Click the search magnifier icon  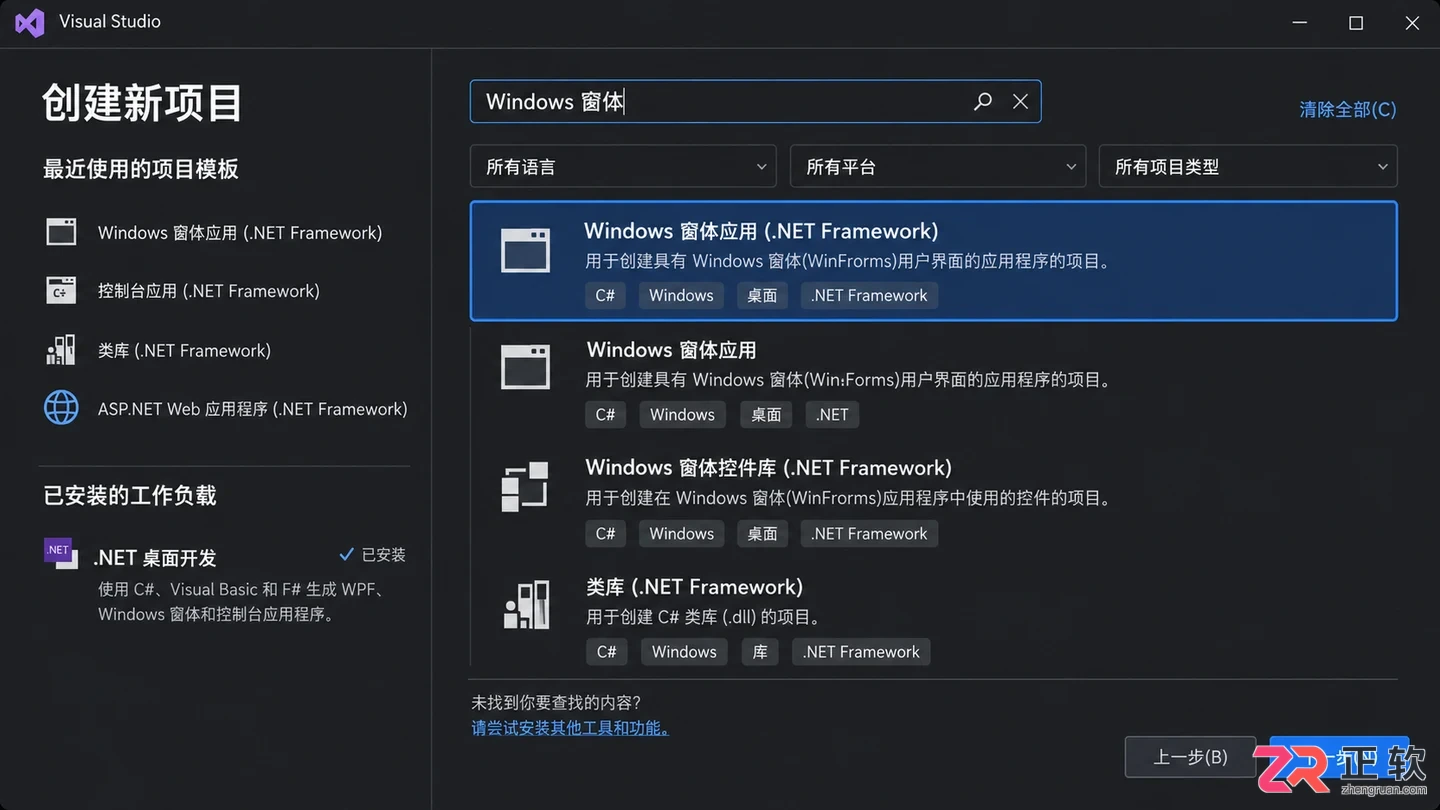point(983,101)
